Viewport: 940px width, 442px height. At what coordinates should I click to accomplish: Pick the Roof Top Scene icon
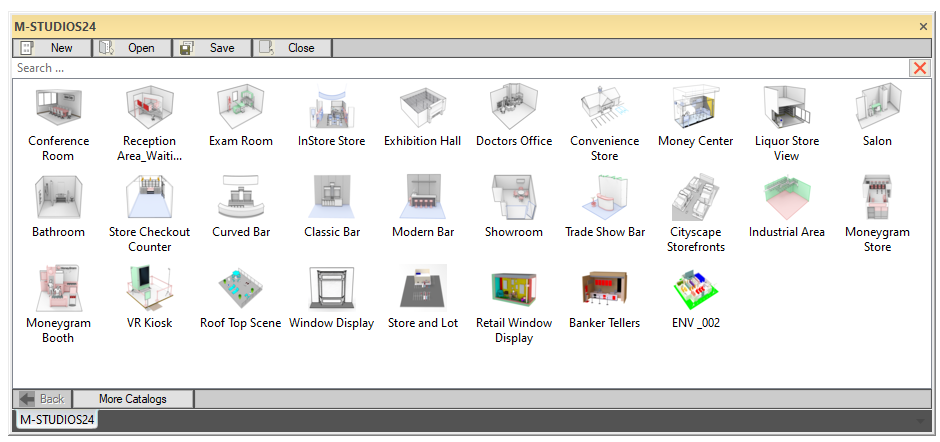(241, 289)
